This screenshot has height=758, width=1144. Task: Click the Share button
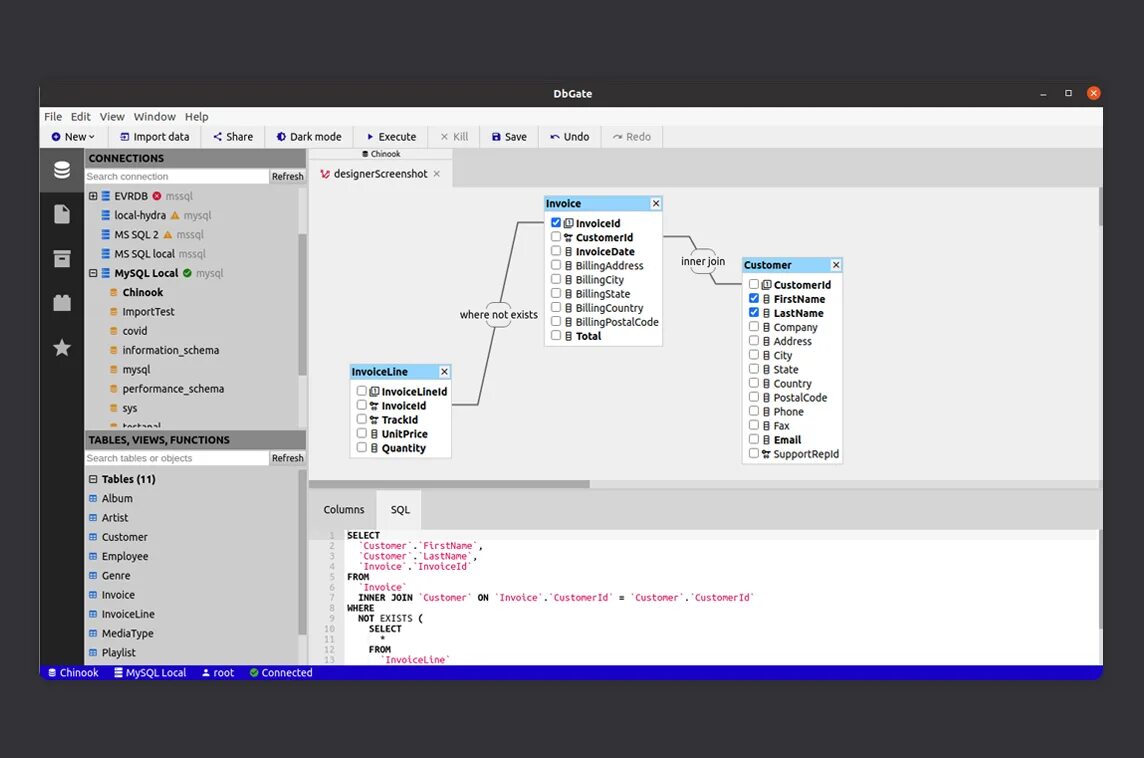[233, 136]
